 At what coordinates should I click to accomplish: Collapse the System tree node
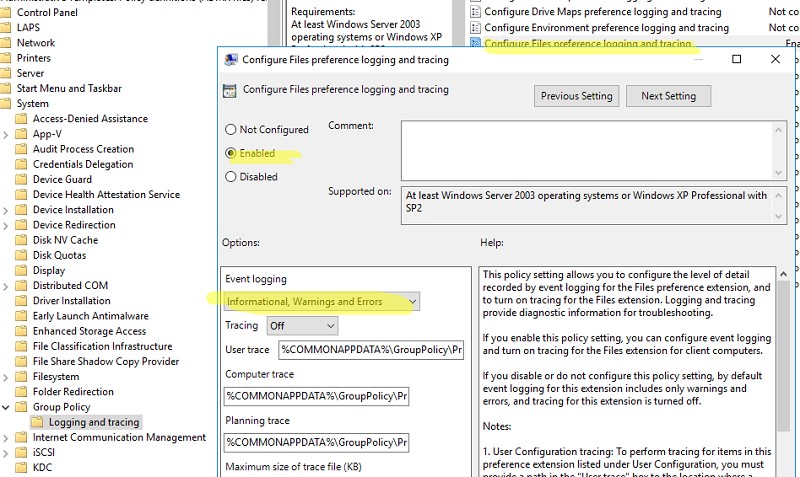(7, 104)
